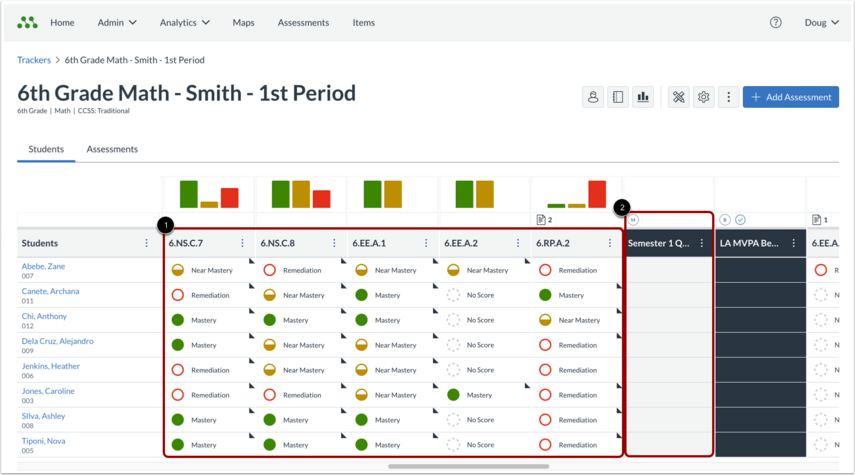The width and height of the screenshot is (855, 475).
Task: Open the help question mark icon
Action: click(775, 22)
